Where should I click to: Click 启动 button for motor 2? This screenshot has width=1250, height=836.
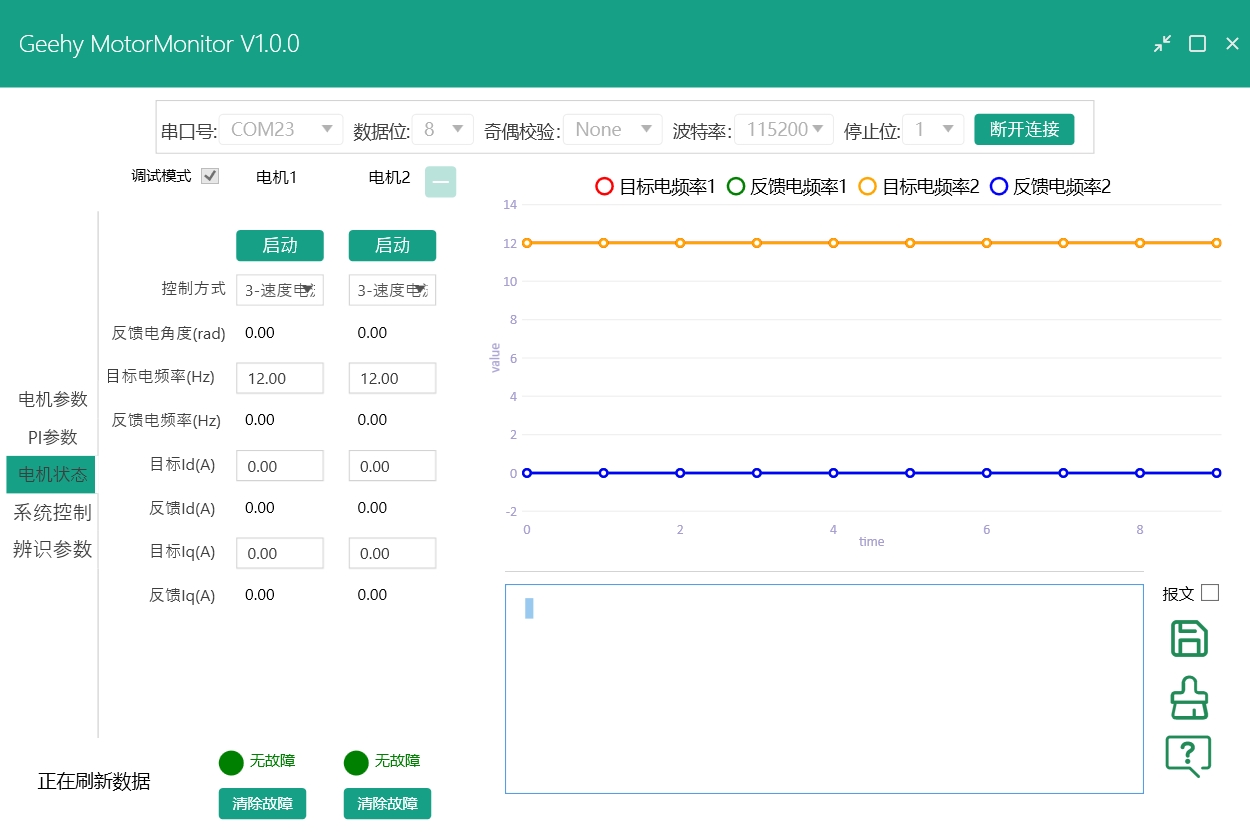click(x=392, y=245)
